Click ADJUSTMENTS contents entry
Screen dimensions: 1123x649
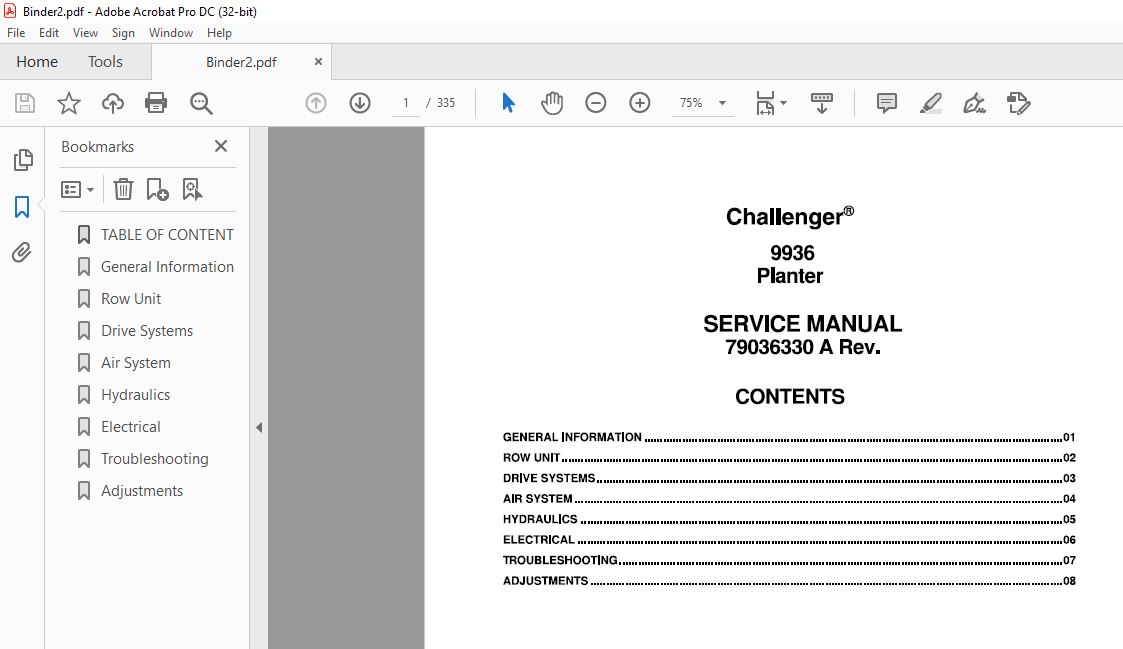click(x=789, y=581)
